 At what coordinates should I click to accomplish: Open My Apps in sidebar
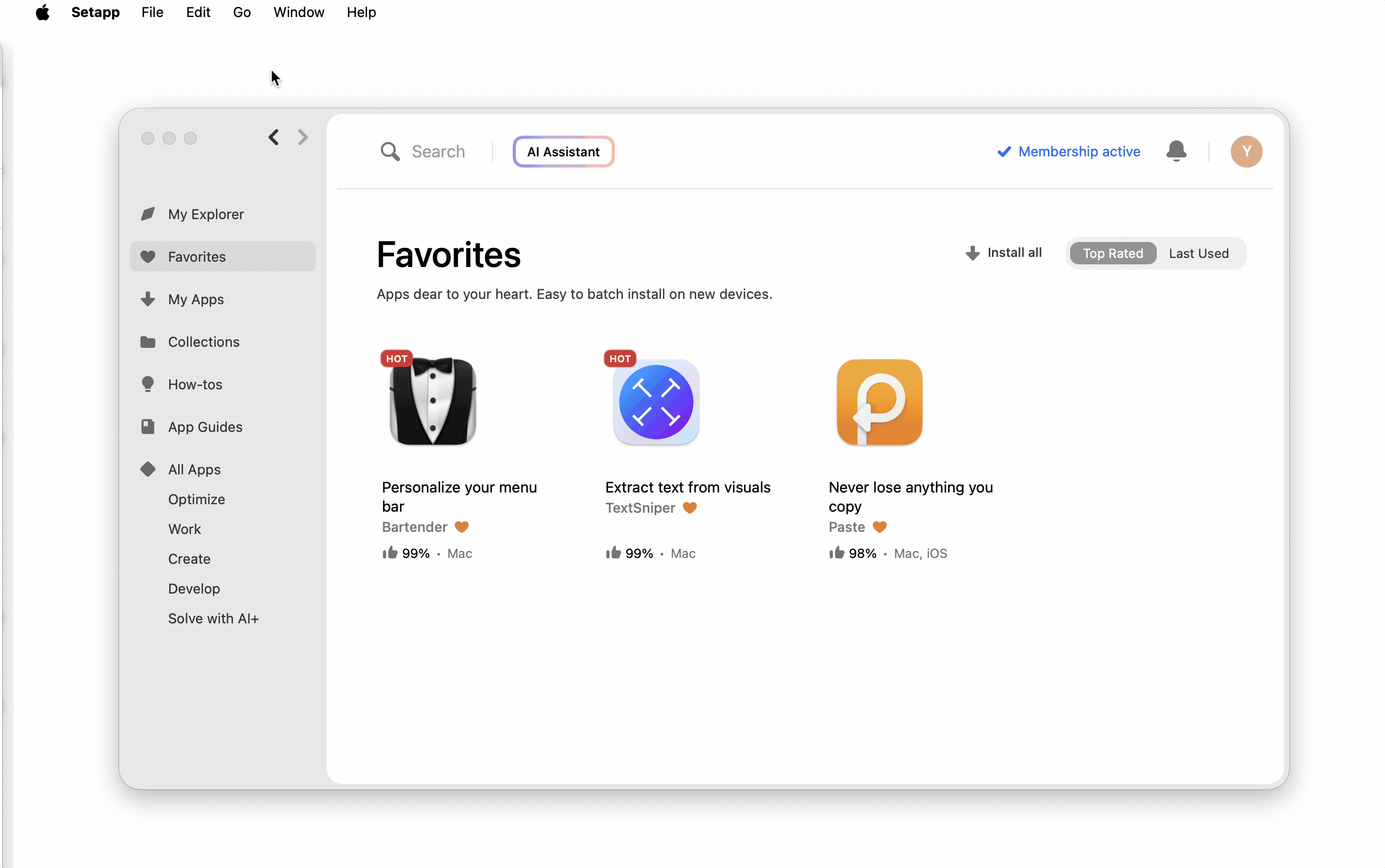223,299
